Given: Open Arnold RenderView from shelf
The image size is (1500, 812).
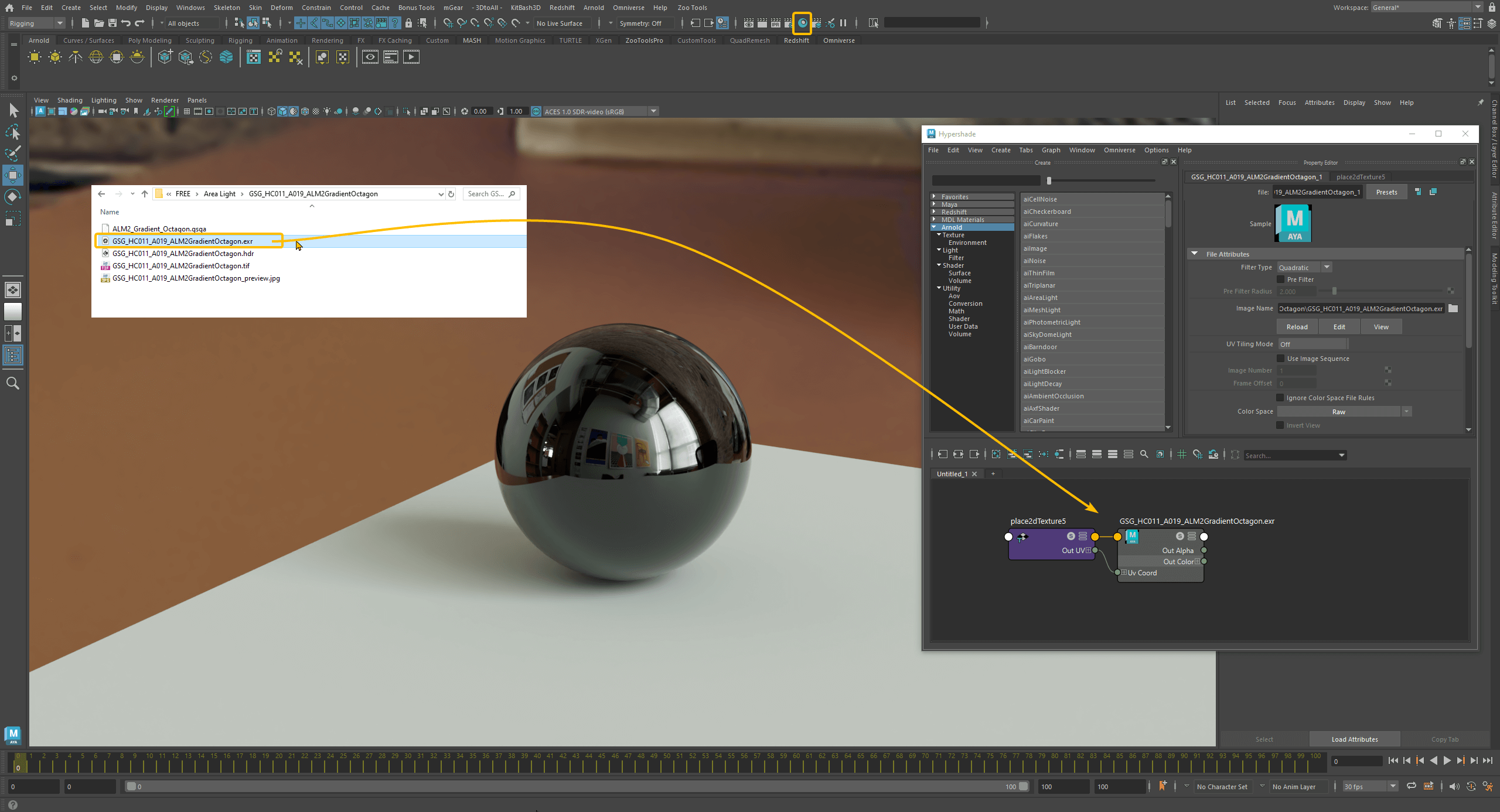Looking at the screenshot, I should pos(370,57).
